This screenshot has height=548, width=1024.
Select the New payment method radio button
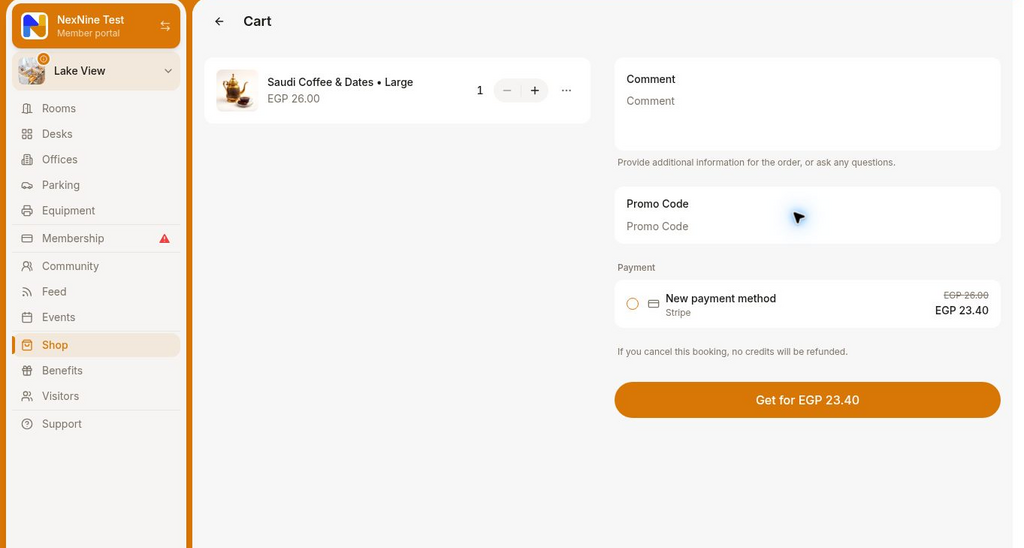632,304
